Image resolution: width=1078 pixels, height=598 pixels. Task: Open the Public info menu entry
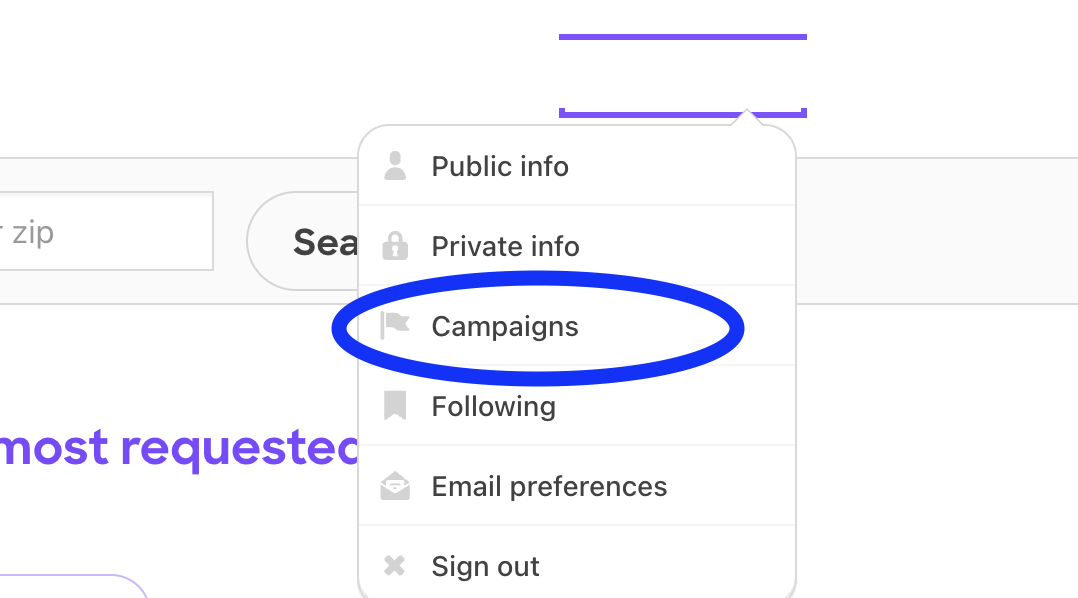[x=500, y=166]
